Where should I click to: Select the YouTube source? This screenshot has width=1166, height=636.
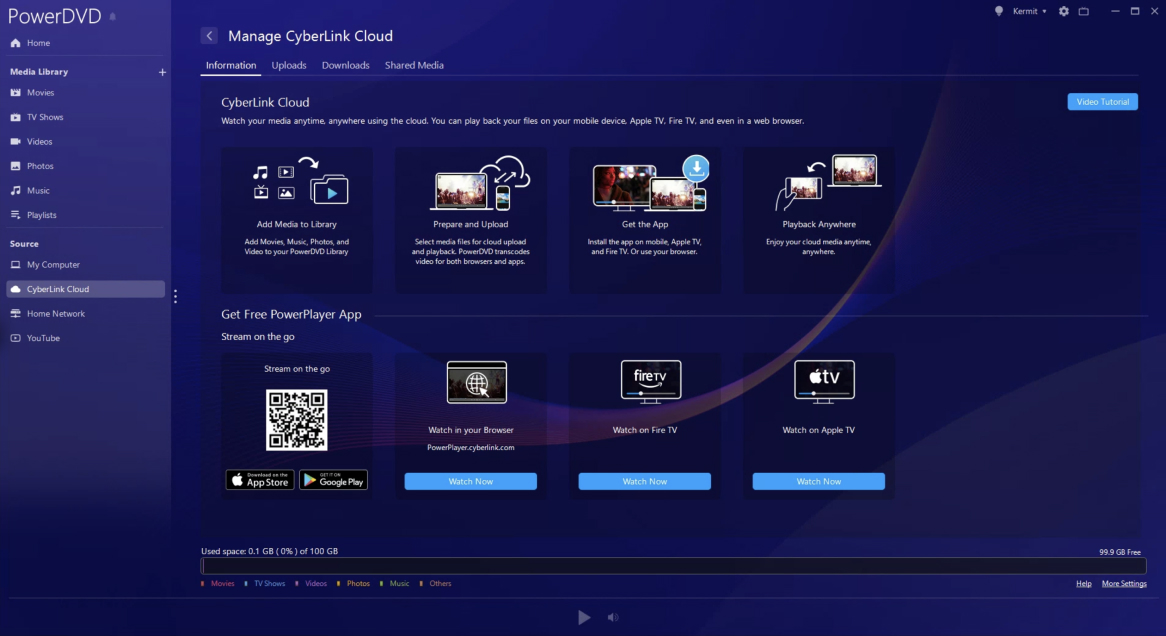click(41, 338)
